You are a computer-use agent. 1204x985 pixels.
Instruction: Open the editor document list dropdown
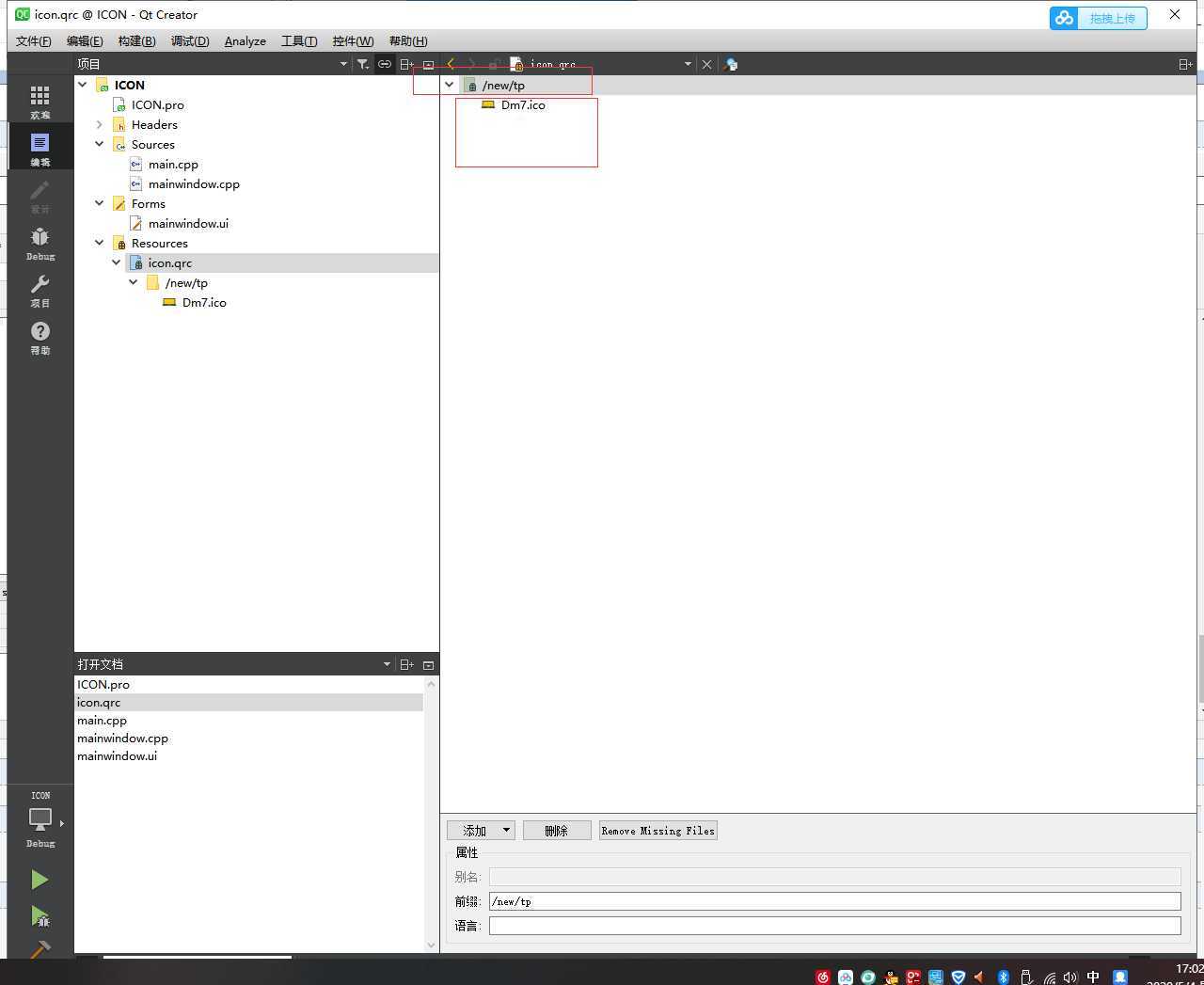688,64
